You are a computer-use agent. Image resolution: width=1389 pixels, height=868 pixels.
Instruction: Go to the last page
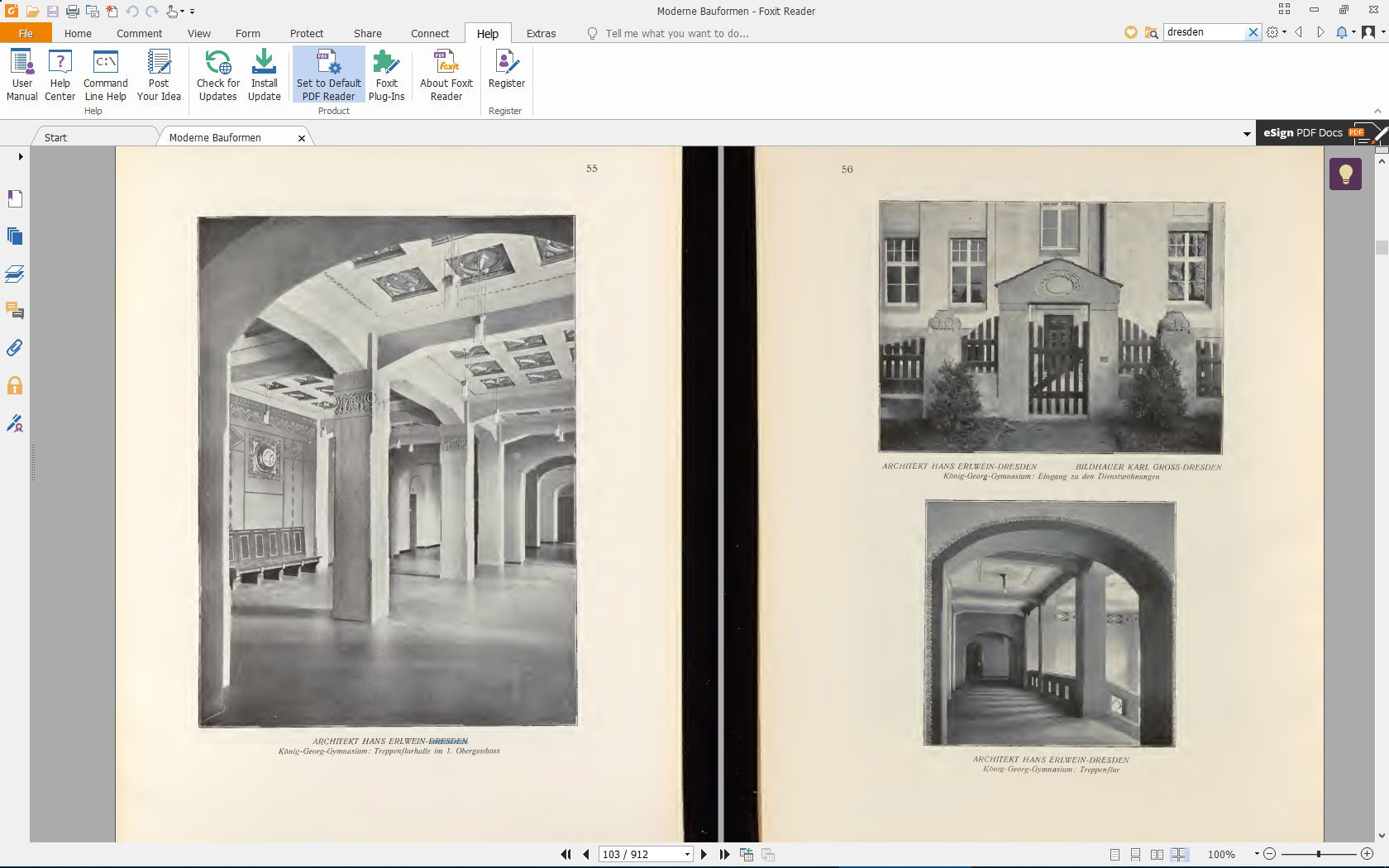pyautogui.click(x=725, y=854)
